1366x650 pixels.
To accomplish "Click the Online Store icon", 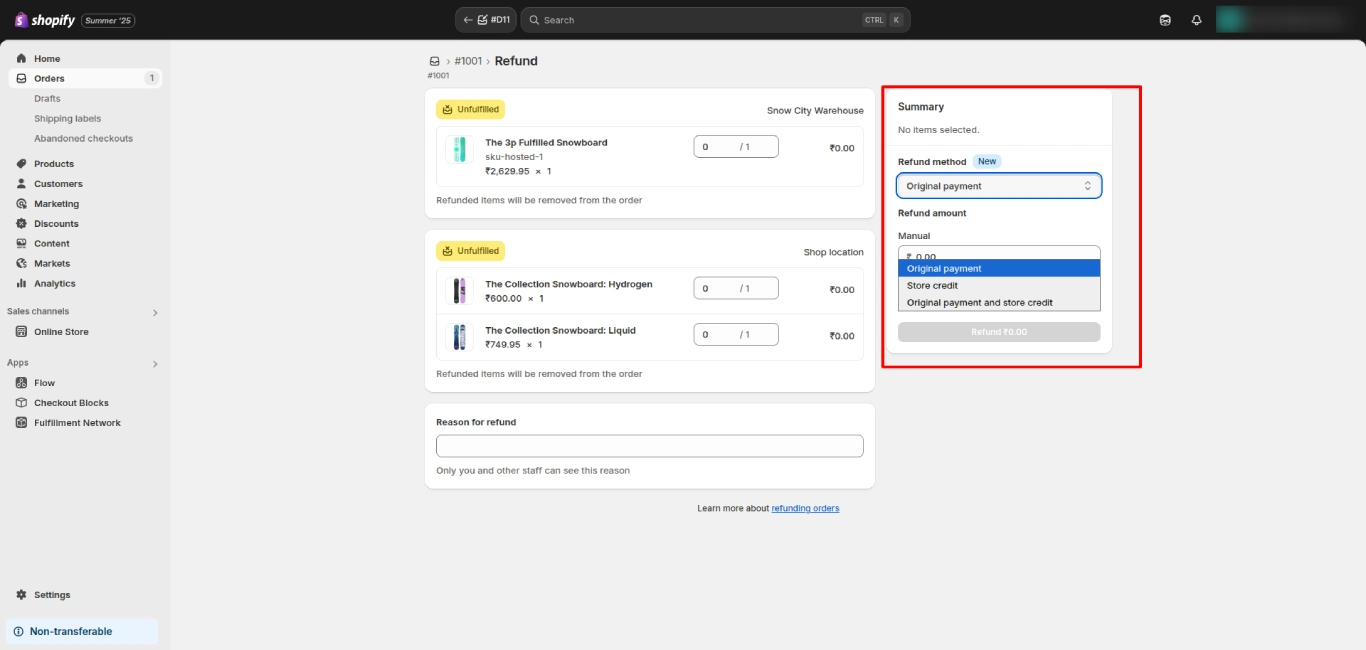I will point(21,332).
